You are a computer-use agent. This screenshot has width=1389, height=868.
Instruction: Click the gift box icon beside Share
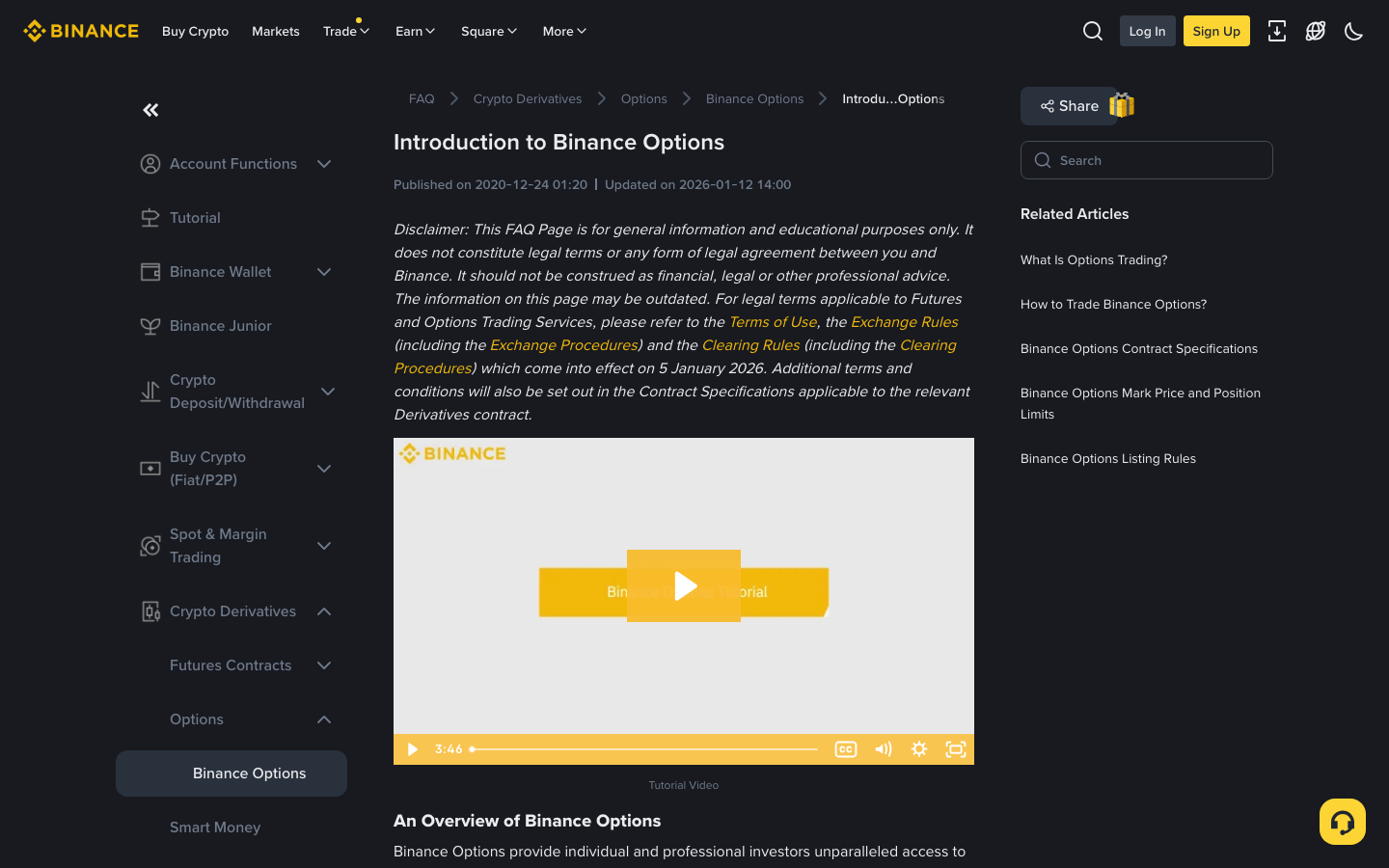1121,106
